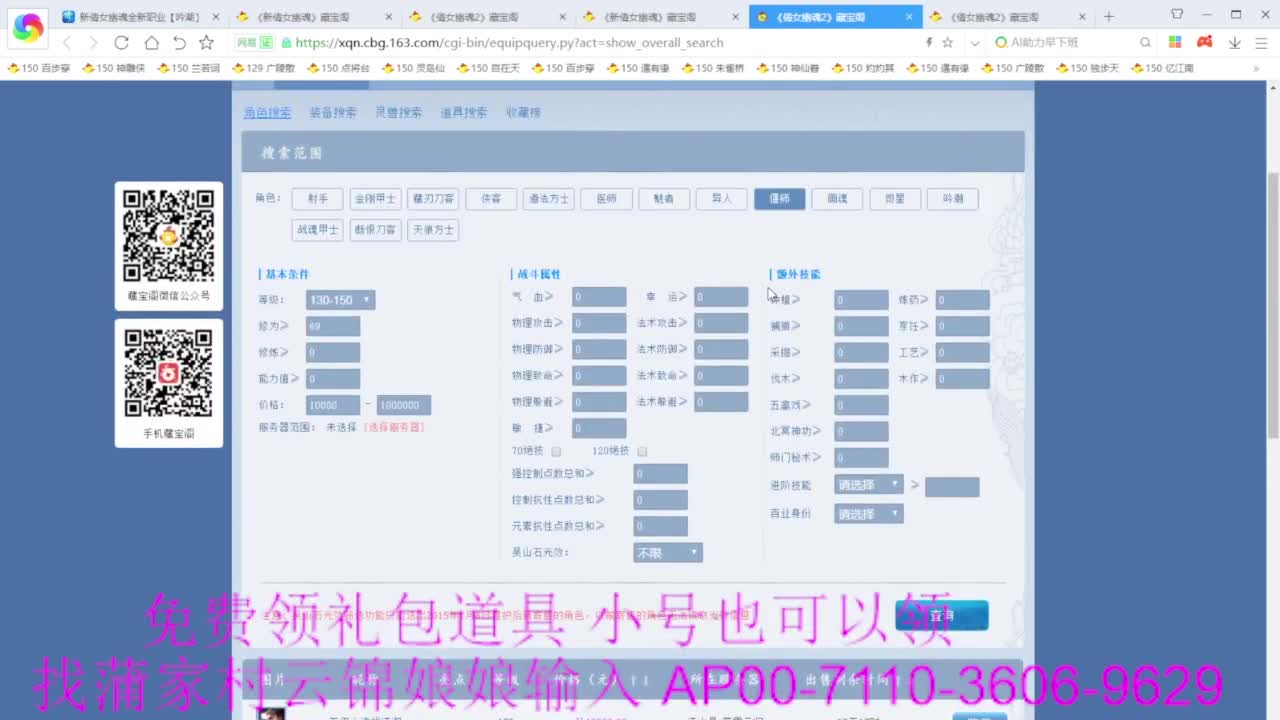Select the 医师 role button

tap(606, 199)
